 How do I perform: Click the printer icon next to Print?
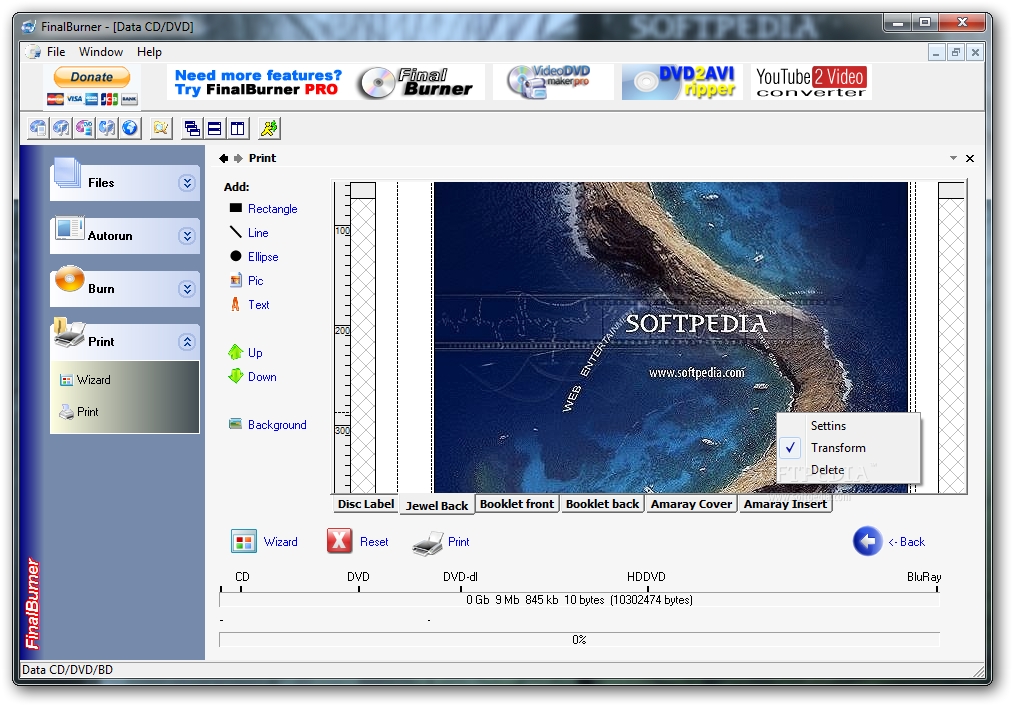(x=428, y=543)
